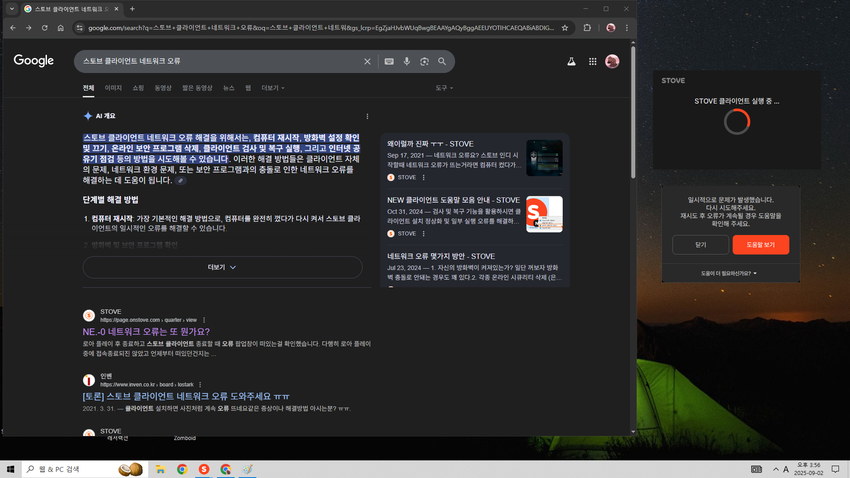This screenshot has width=850, height=478.
Task: Switch to 이미지 results tab
Action: tap(113, 88)
